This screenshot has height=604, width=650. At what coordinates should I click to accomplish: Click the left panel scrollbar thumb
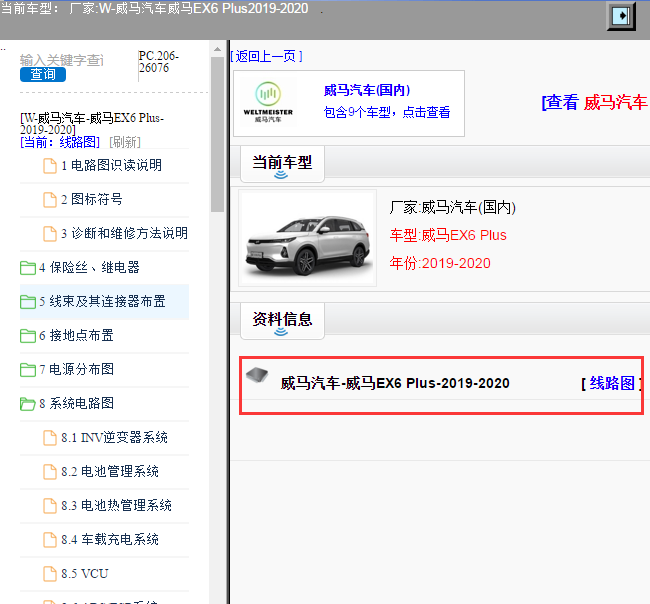point(217,135)
